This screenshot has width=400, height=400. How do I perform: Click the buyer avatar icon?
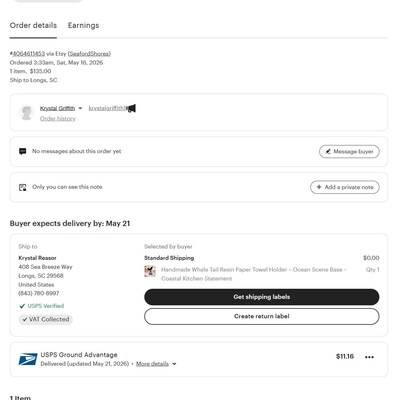(26, 112)
